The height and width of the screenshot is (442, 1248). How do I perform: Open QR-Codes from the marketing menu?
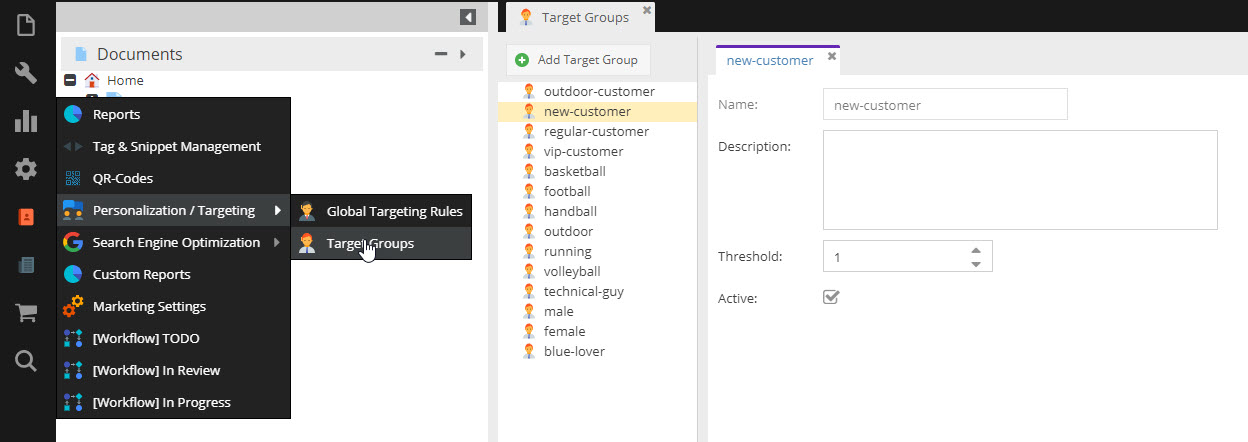[x=122, y=178]
